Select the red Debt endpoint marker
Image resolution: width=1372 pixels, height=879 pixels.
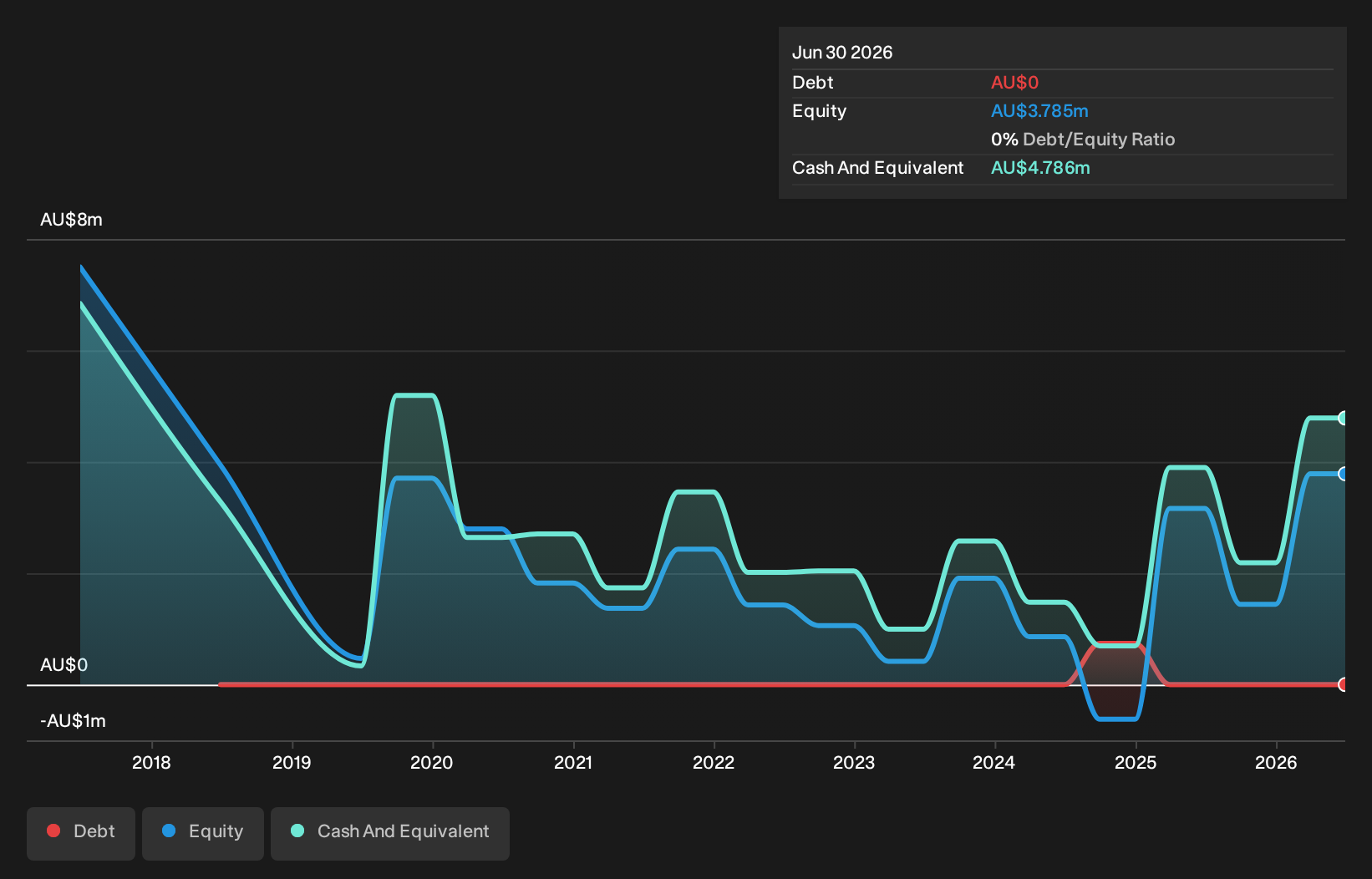[x=1343, y=684]
